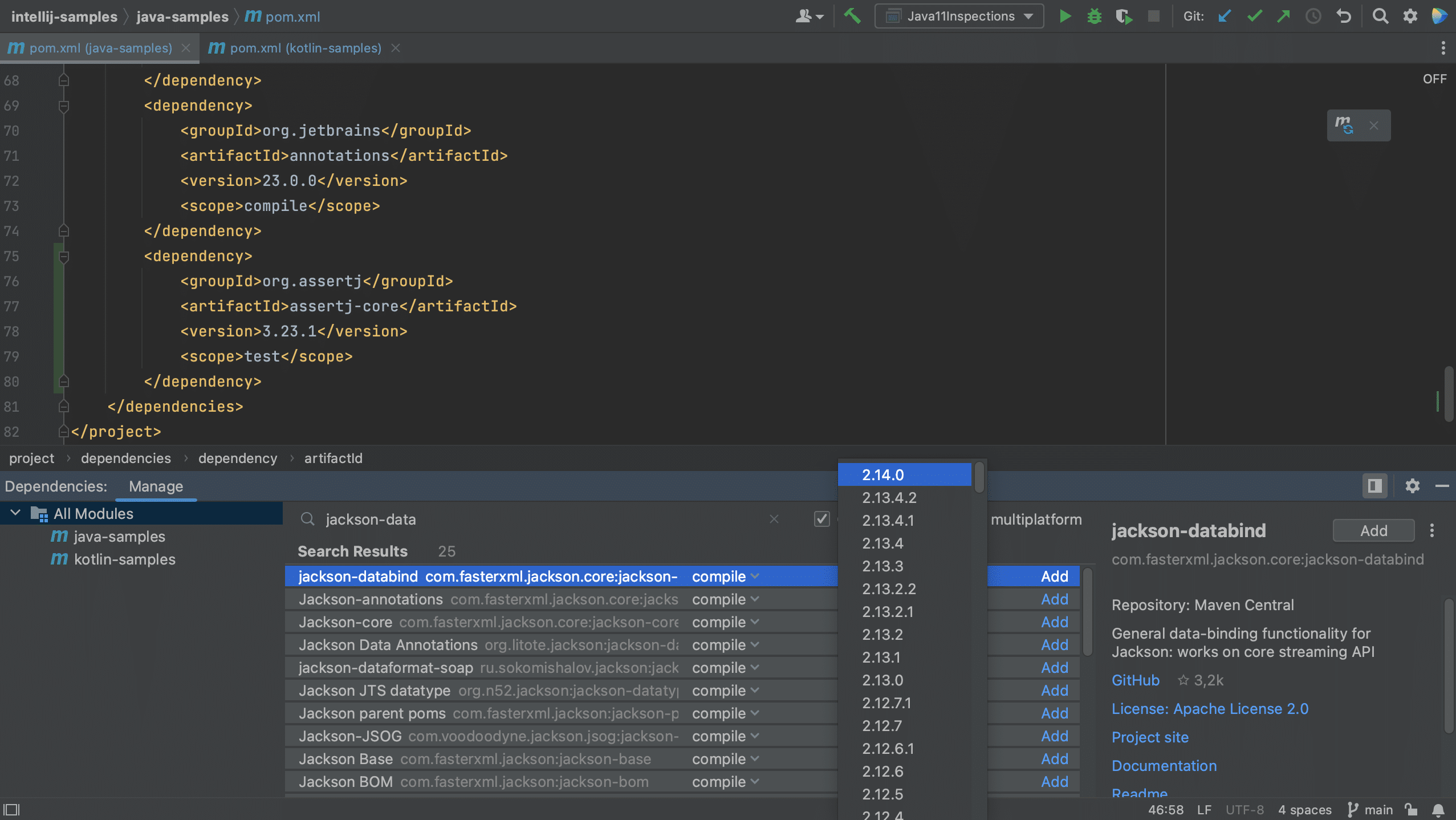Click the JetBrains Toolbox colorful icon
The width and height of the screenshot is (1456, 820).
coord(1439,16)
